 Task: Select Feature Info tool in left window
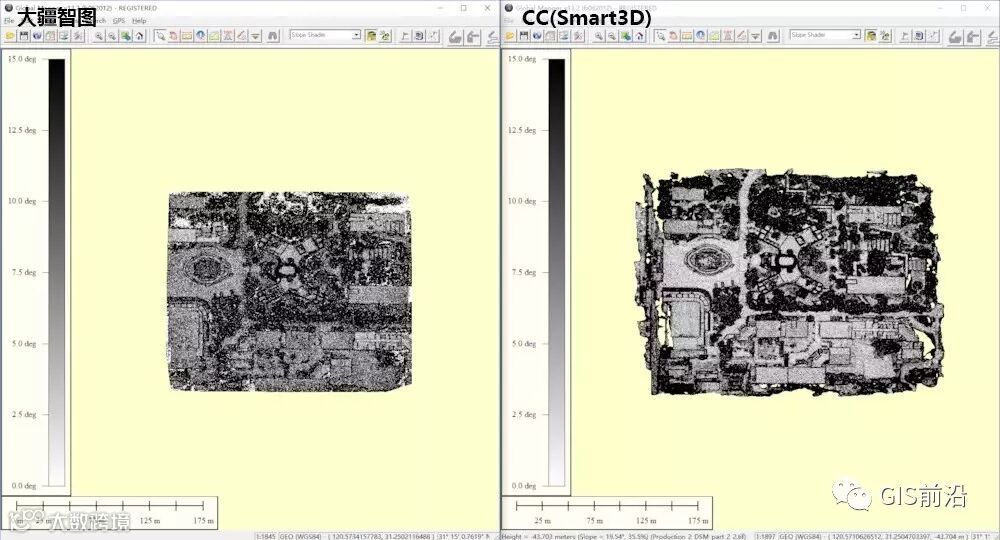point(200,36)
